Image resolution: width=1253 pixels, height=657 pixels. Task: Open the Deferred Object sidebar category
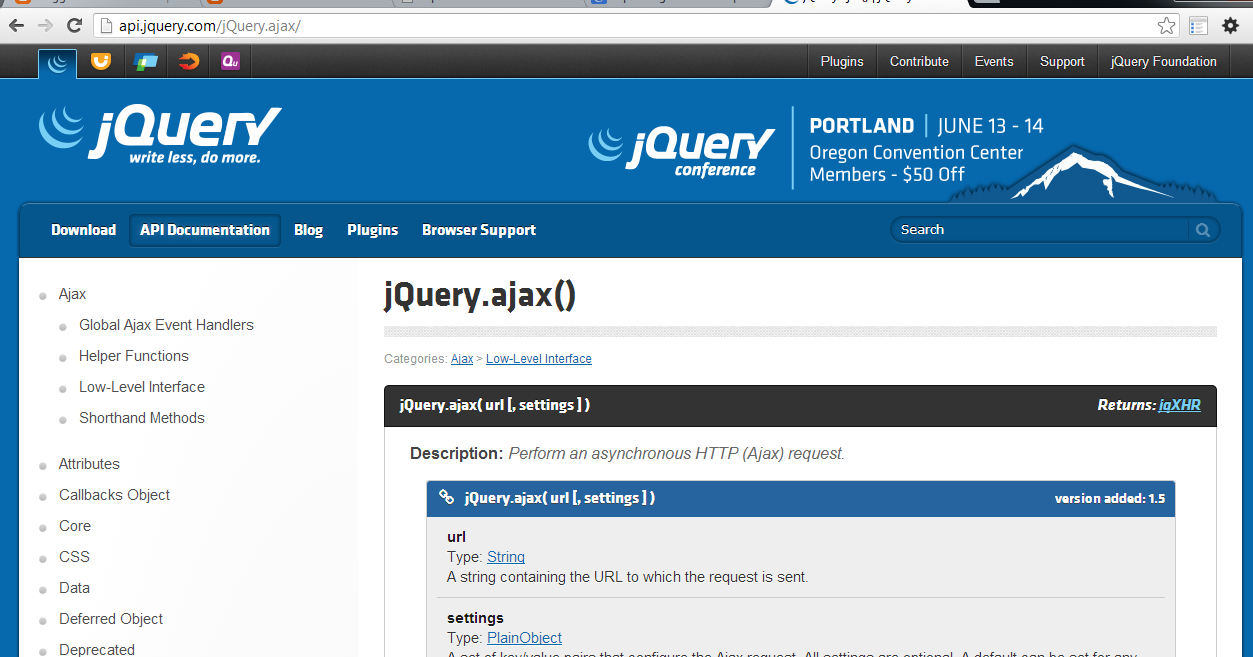[x=111, y=619]
